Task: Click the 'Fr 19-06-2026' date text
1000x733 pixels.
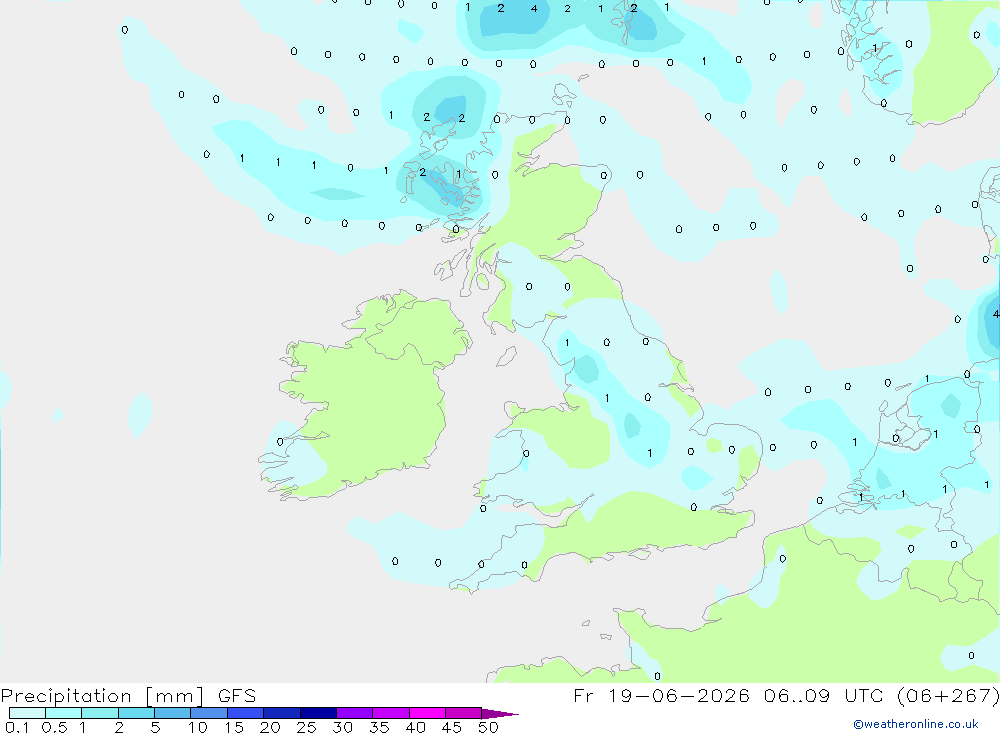Action: click(661, 695)
